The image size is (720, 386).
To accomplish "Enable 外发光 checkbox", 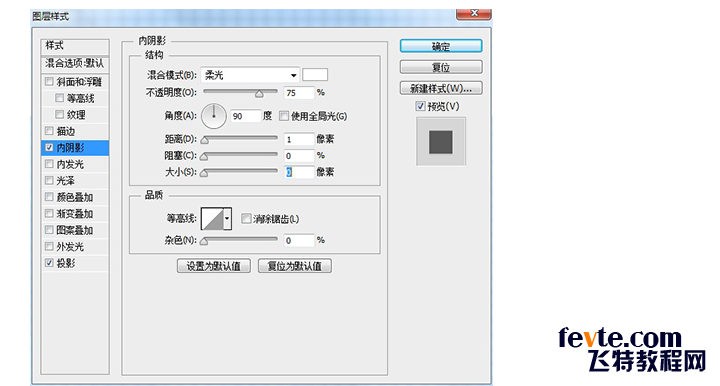I will (49, 246).
